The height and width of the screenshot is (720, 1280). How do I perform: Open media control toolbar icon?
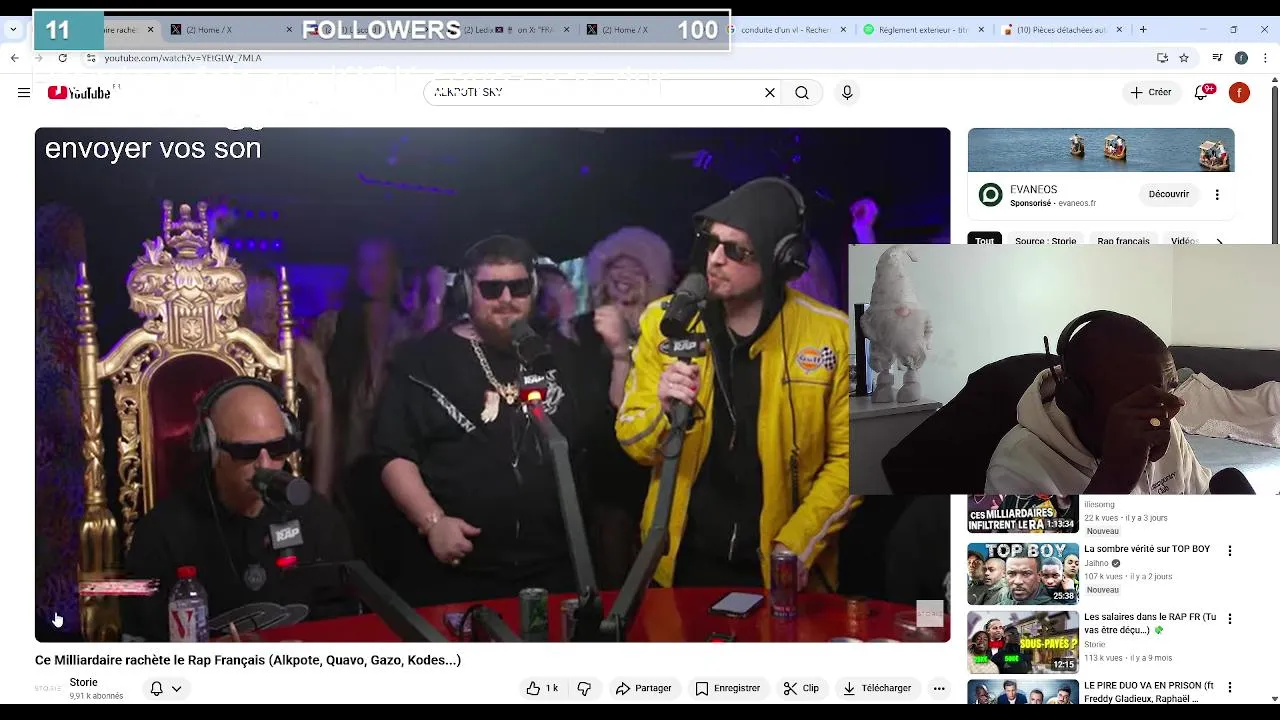(1217, 58)
